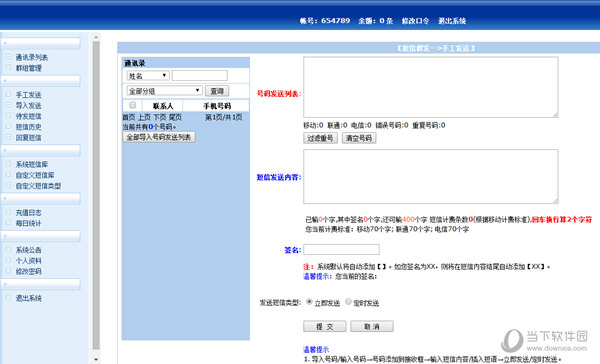The height and width of the screenshot is (364, 600).
Task: Open 自定义短信类型 in the sidebar
Action: (38, 186)
